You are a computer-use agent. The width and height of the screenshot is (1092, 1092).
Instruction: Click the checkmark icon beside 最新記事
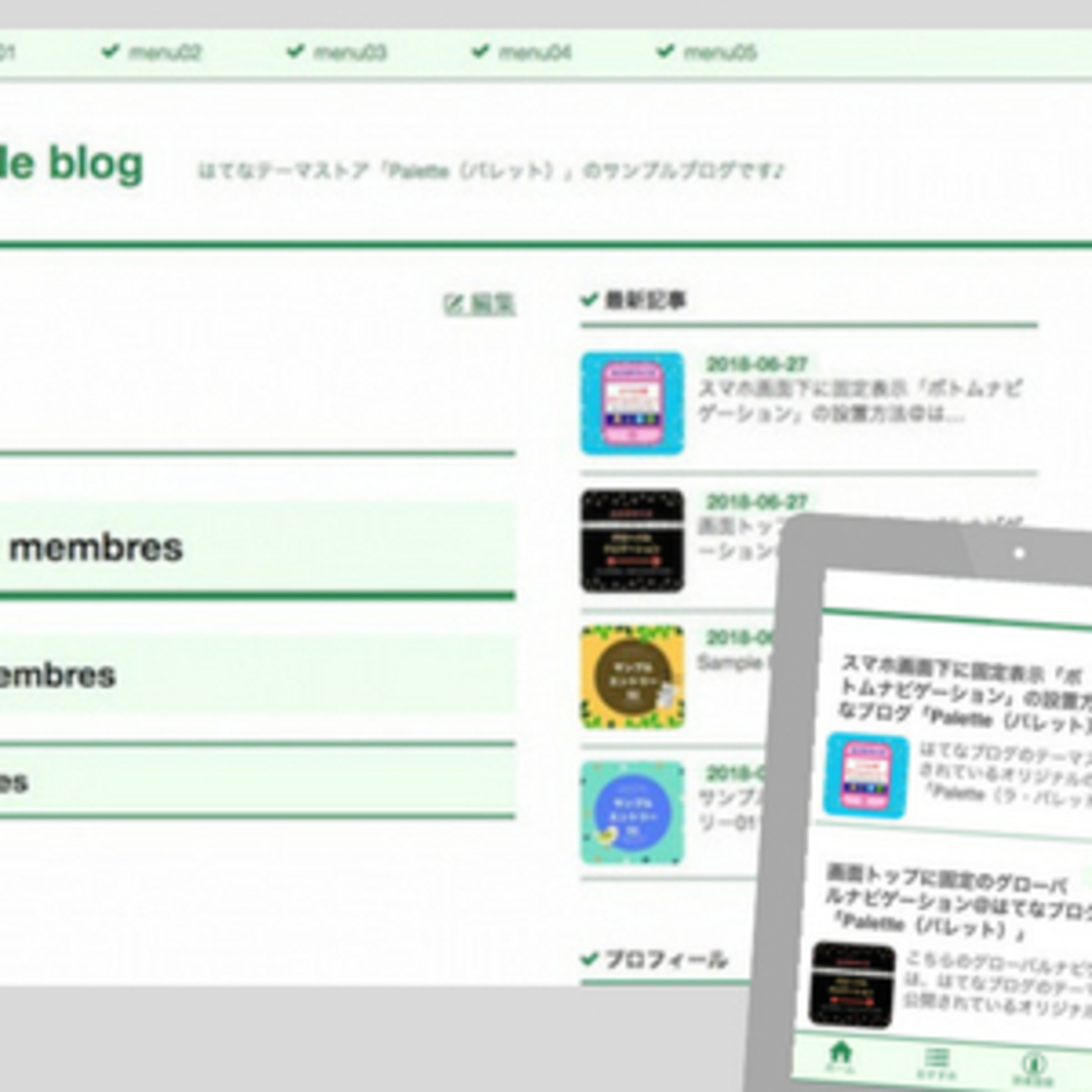(590, 299)
